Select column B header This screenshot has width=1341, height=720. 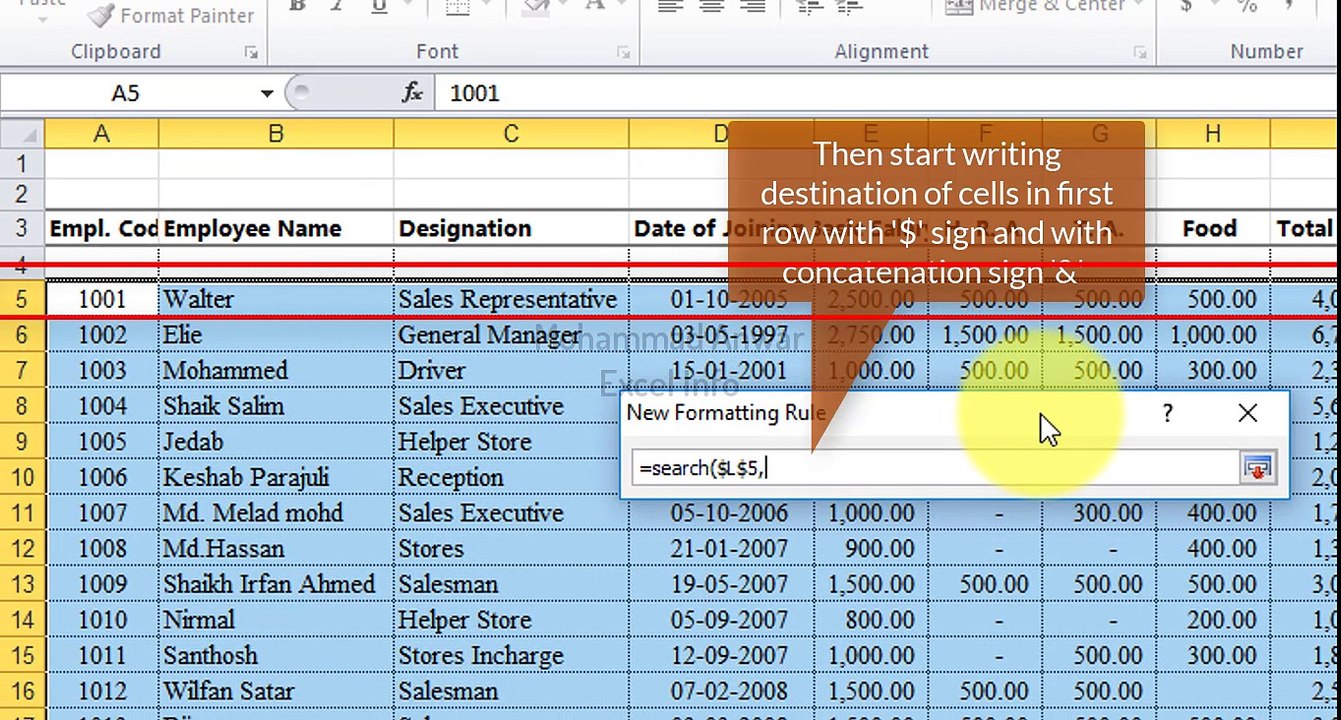click(276, 133)
